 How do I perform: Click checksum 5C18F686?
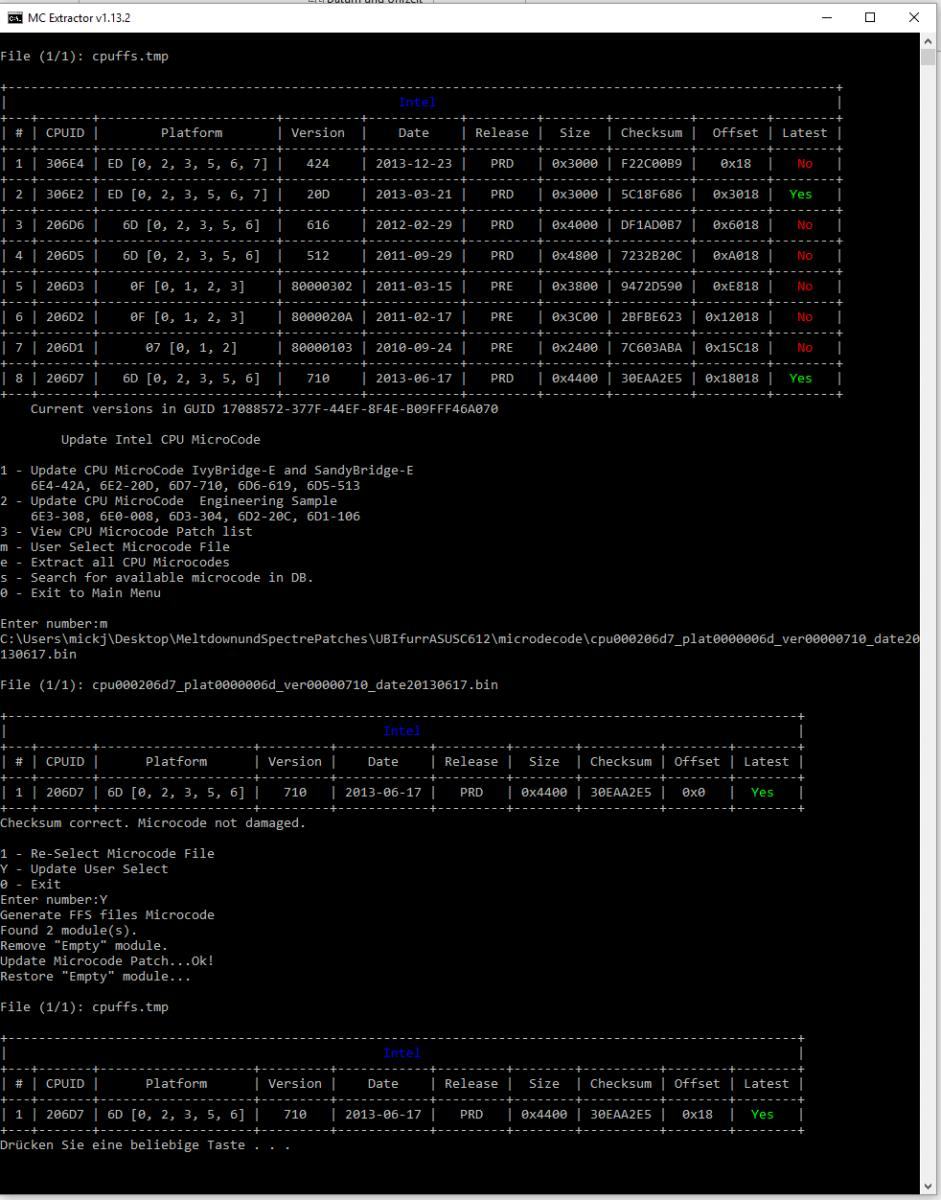pyautogui.click(x=651, y=194)
